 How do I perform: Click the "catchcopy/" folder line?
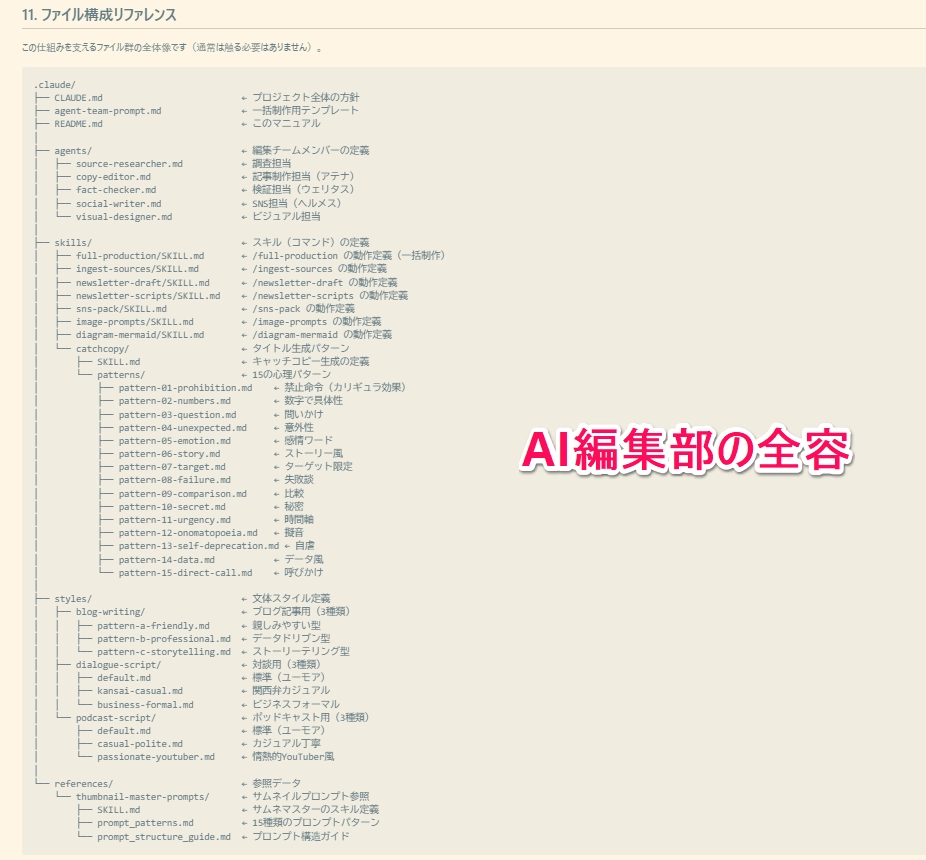point(102,348)
